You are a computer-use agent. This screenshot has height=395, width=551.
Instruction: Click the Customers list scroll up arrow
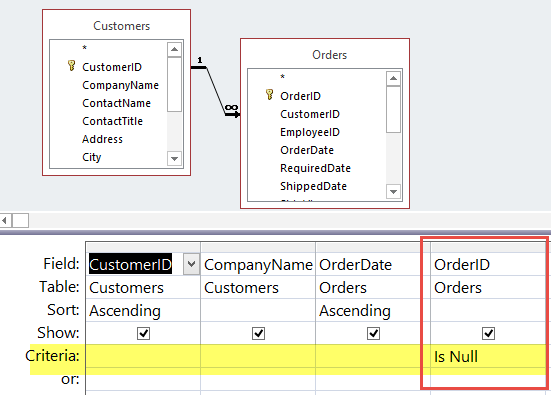tap(174, 50)
